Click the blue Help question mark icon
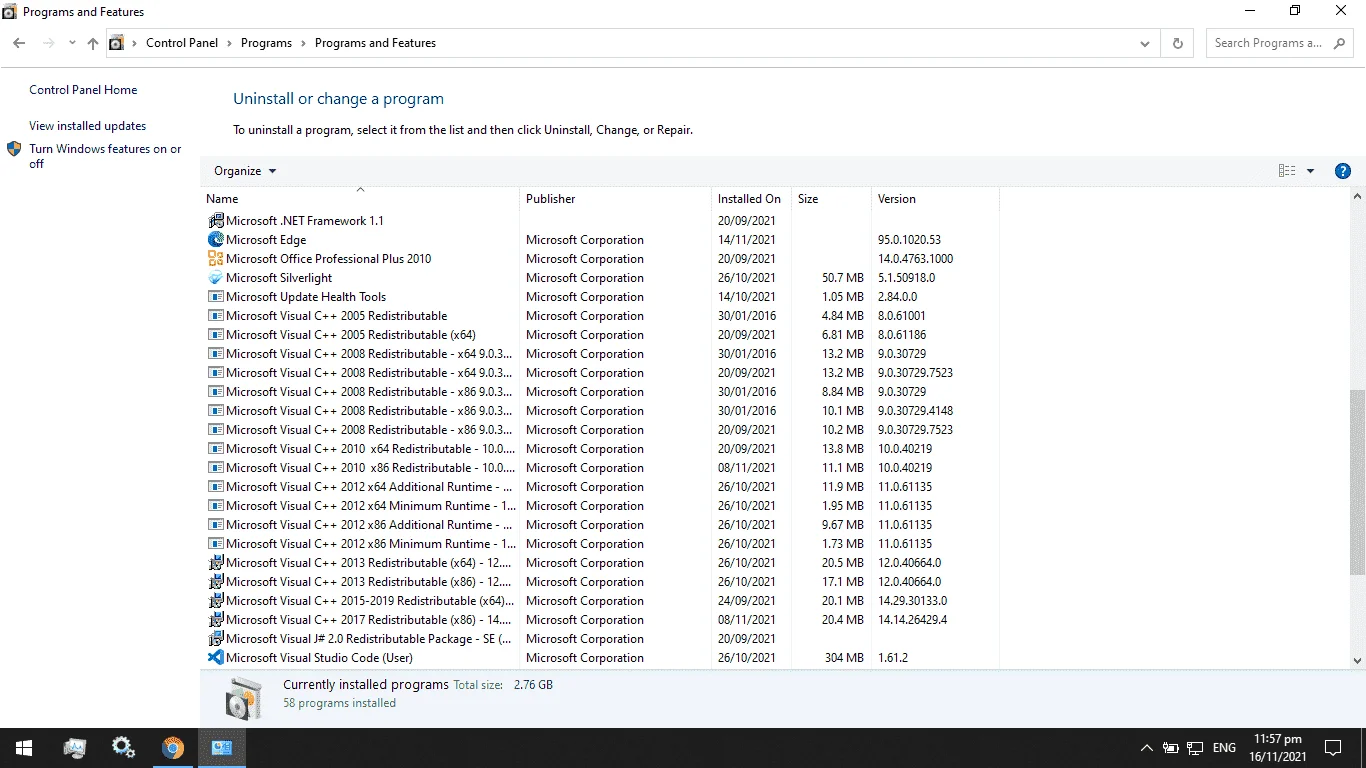The width and height of the screenshot is (1366, 768). (1343, 171)
